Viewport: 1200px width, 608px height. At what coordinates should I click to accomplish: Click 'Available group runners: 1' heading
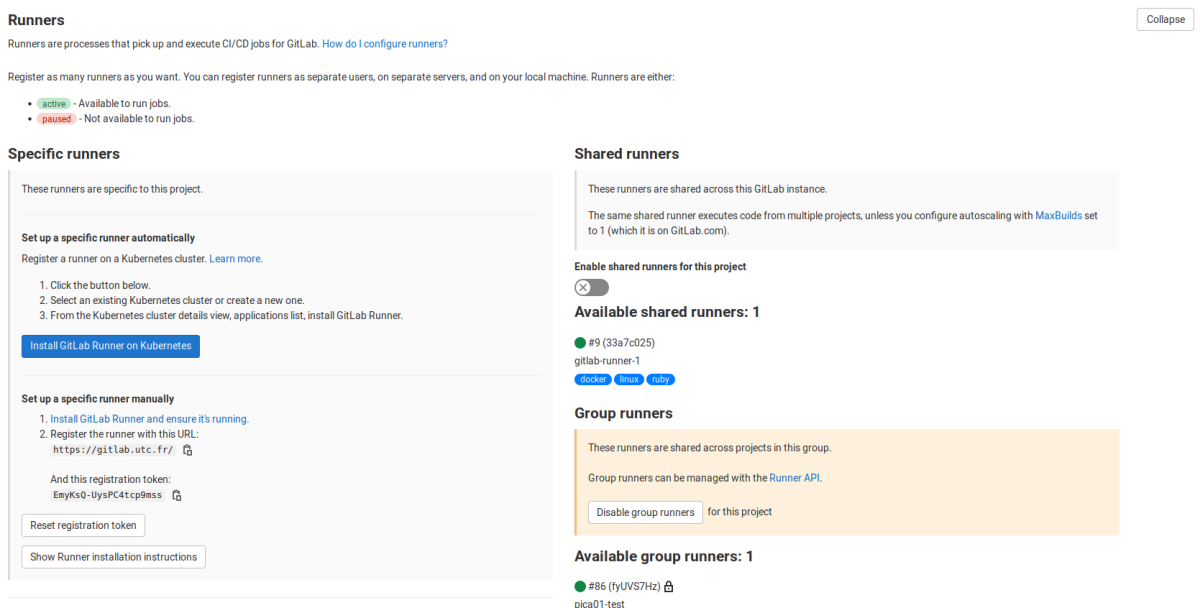[x=664, y=556]
